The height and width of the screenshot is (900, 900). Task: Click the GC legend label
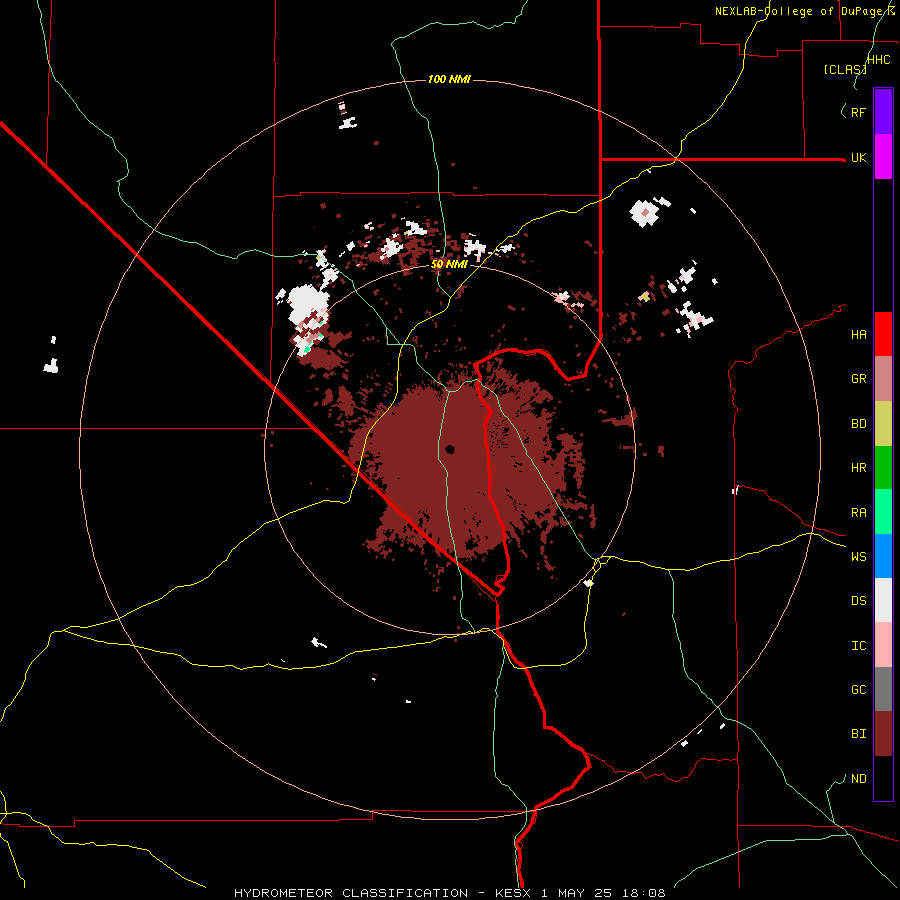pyautogui.click(x=858, y=690)
